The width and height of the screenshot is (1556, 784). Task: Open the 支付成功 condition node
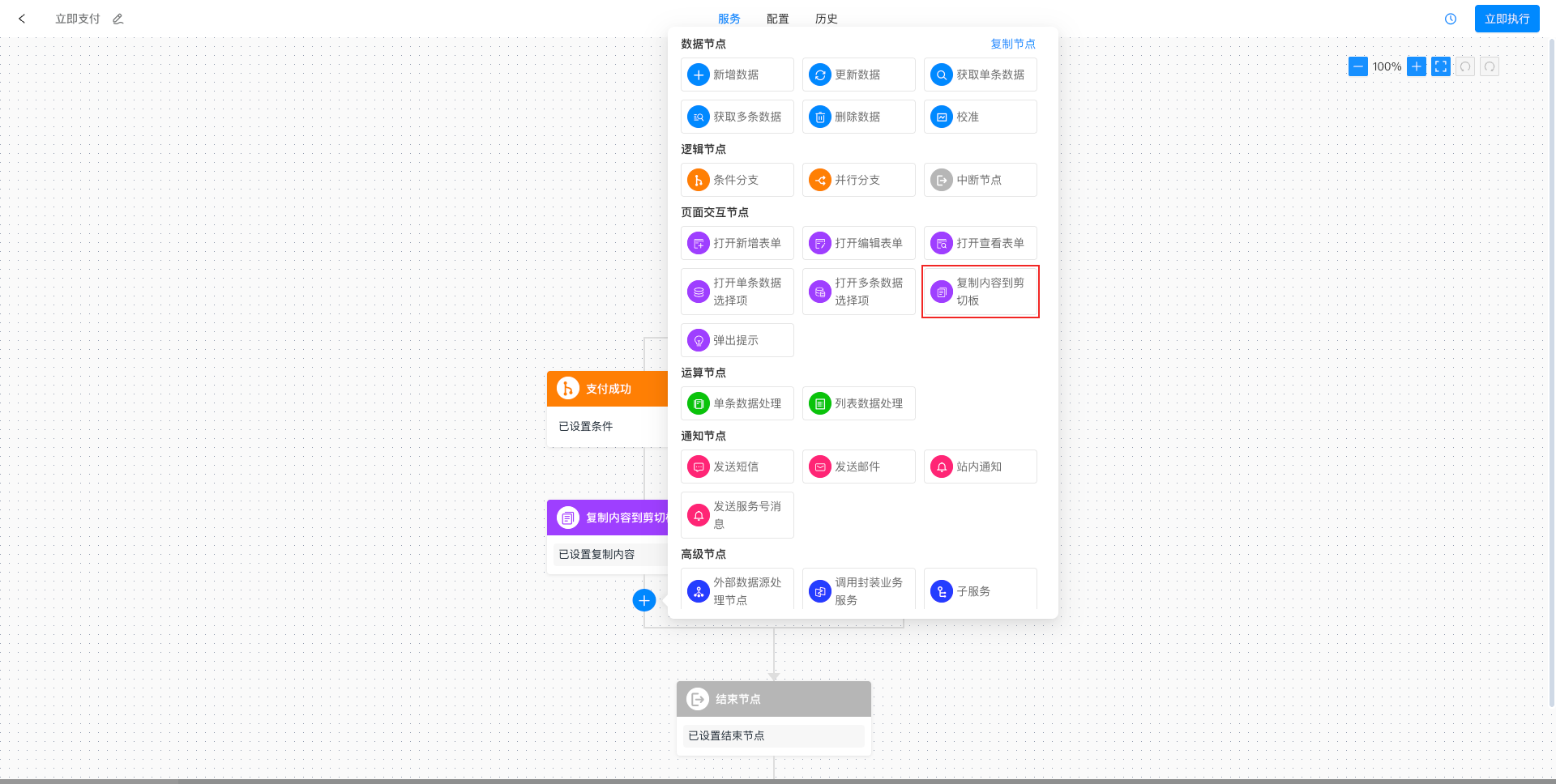tap(608, 389)
